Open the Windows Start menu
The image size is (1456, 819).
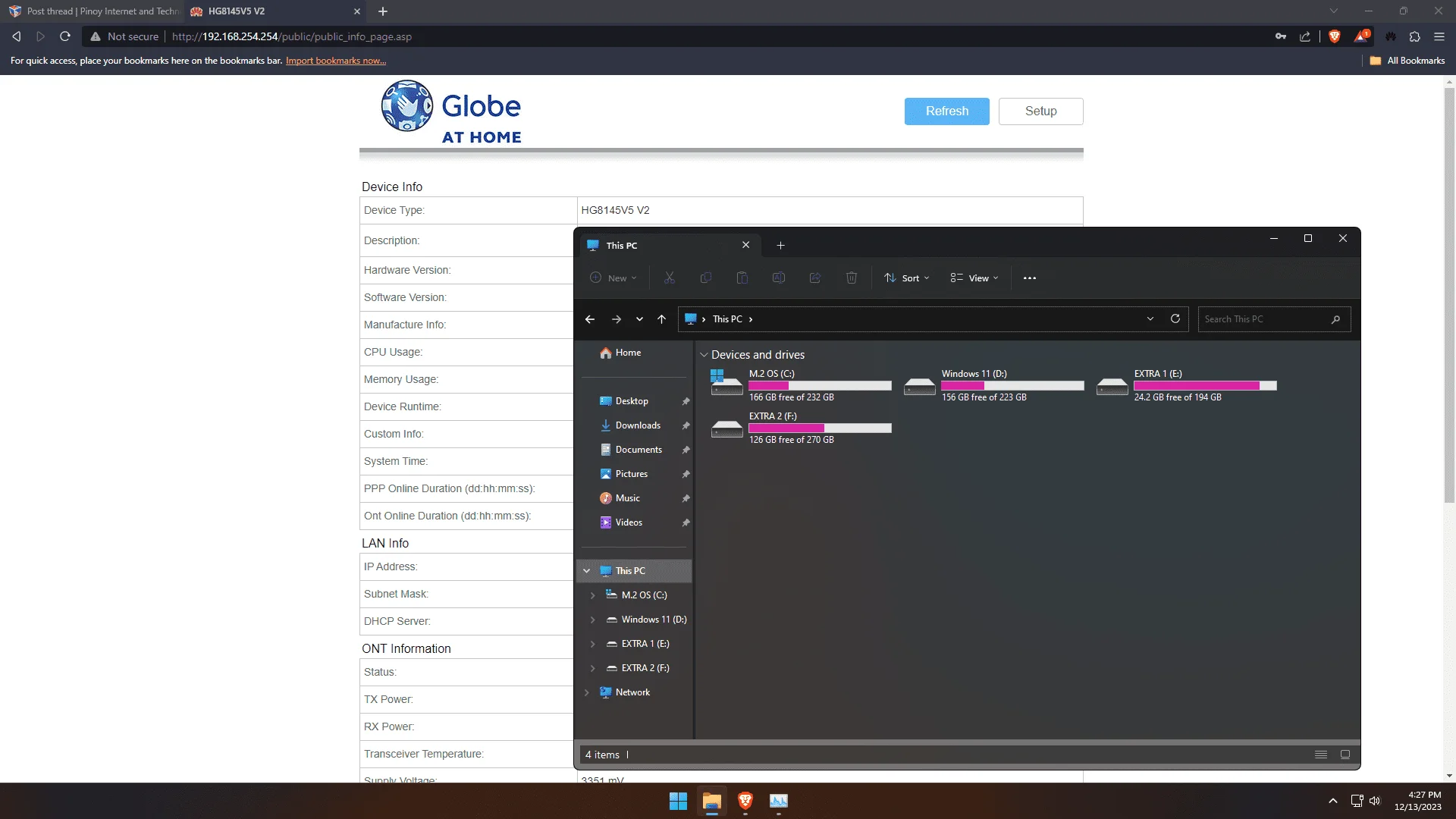[x=678, y=801]
